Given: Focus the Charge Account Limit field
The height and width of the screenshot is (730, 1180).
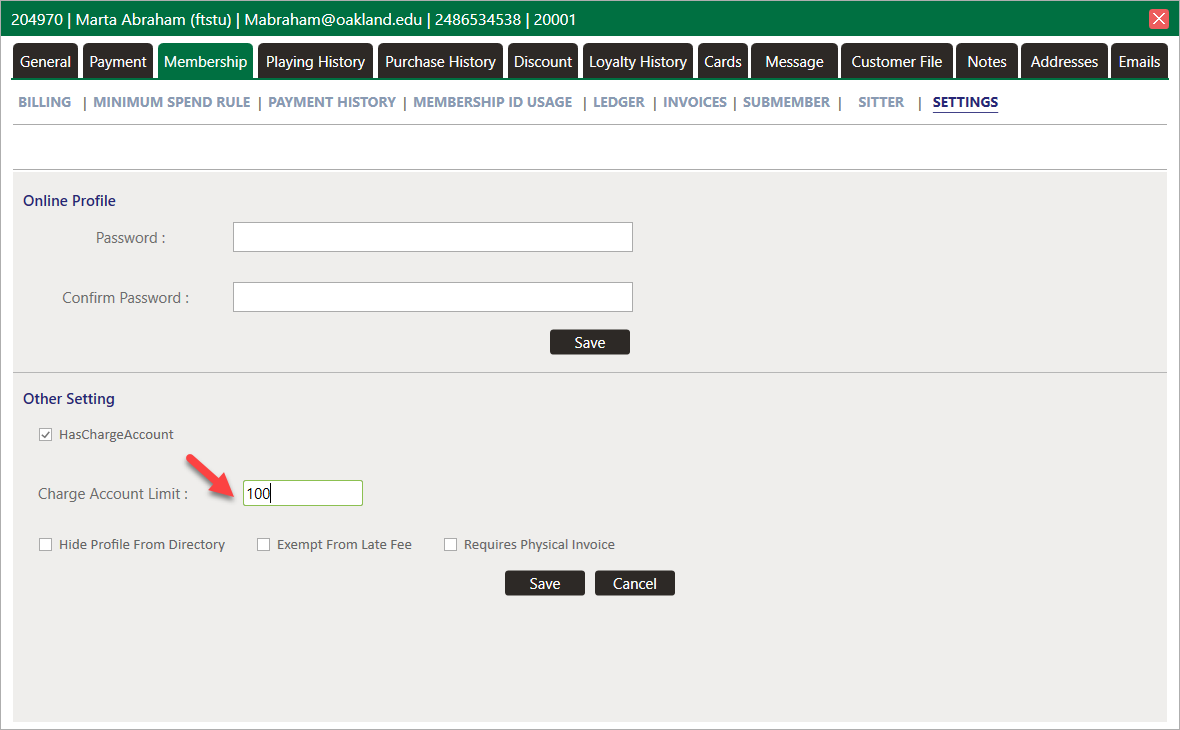Looking at the screenshot, I should coord(302,493).
